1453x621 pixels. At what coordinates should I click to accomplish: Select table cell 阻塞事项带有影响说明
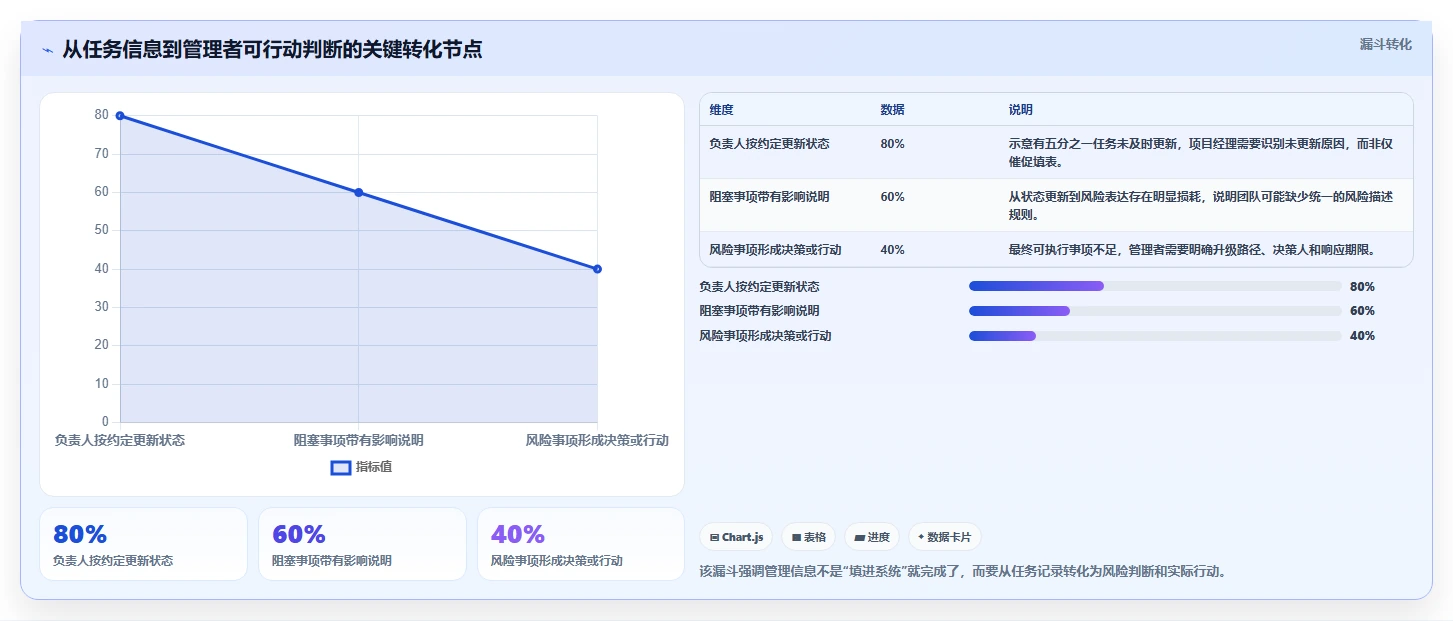tap(769, 197)
